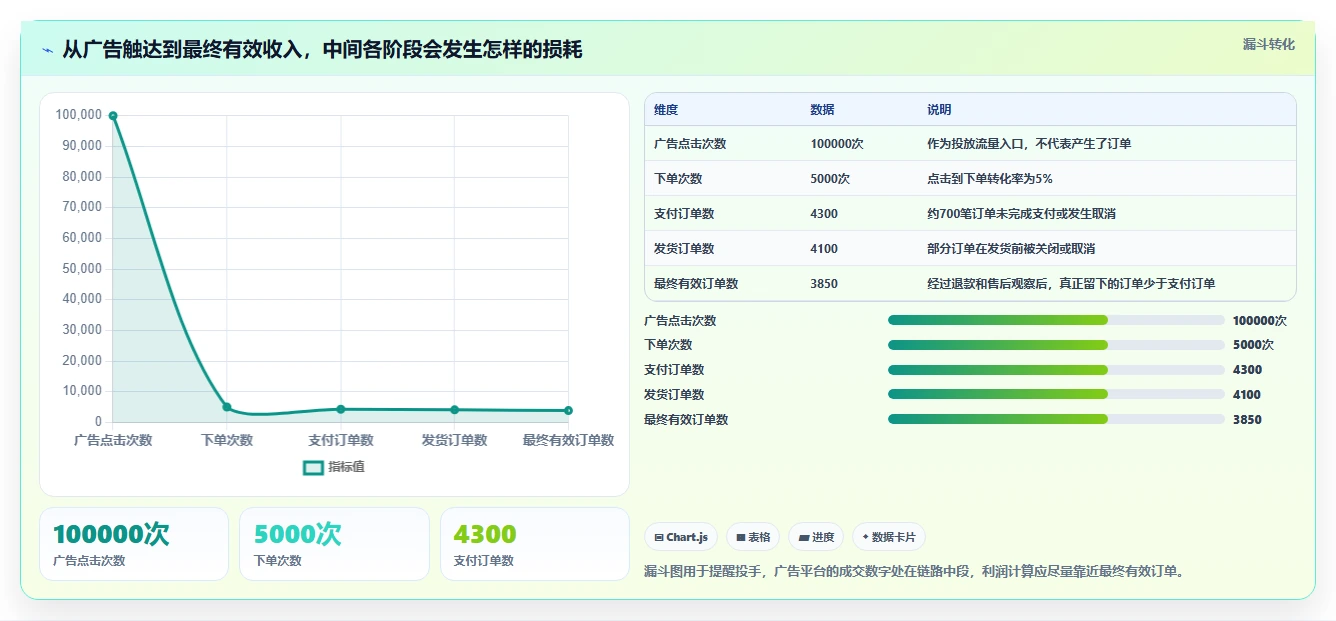Select the 数据卡片 chip

click(889, 537)
